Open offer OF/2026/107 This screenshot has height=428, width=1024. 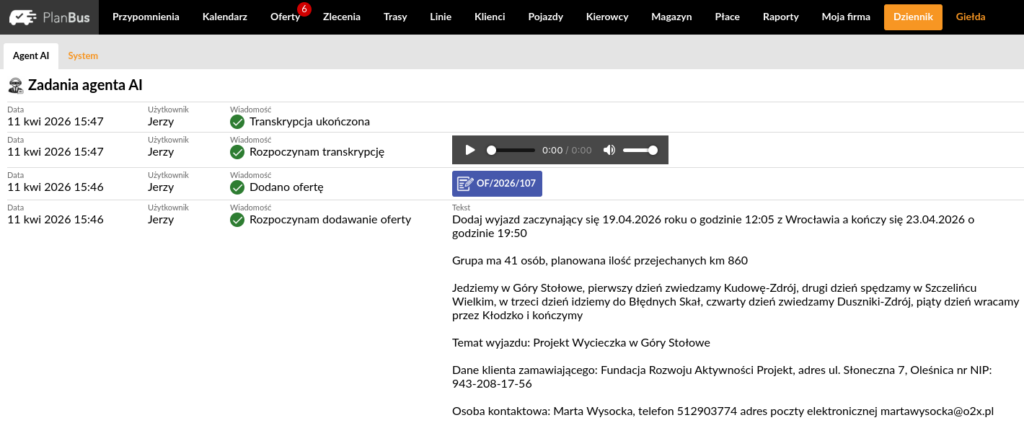tap(497, 185)
